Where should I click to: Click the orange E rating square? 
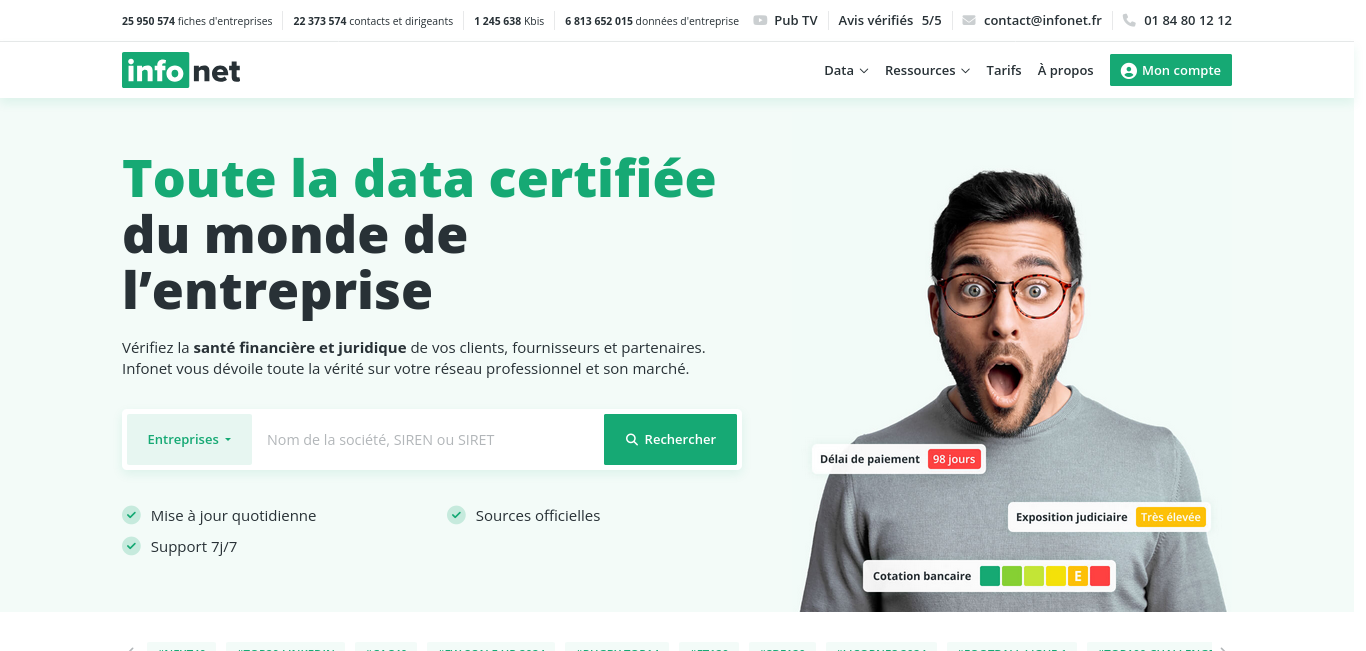[x=1078, y=576]
